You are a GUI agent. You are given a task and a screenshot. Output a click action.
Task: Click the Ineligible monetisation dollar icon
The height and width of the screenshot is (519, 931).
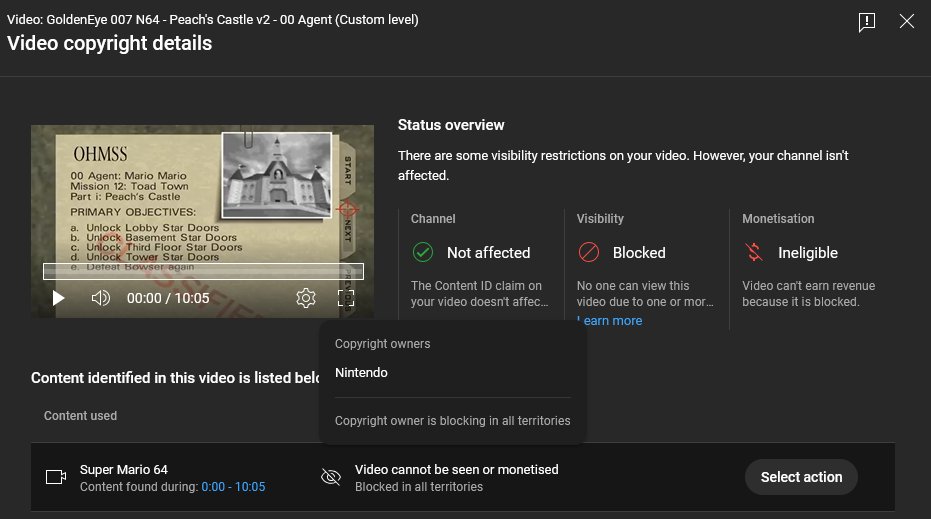tap(754, 252)
